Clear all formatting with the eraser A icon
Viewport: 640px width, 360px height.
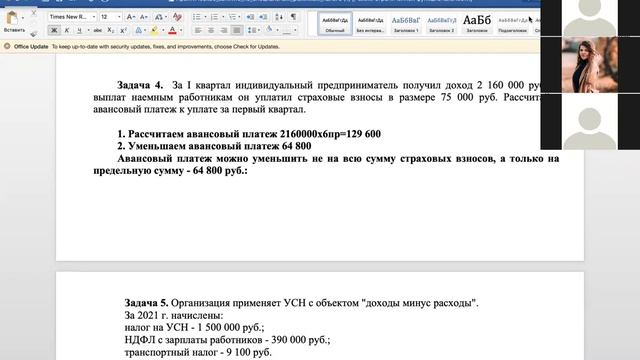(177, 17)
